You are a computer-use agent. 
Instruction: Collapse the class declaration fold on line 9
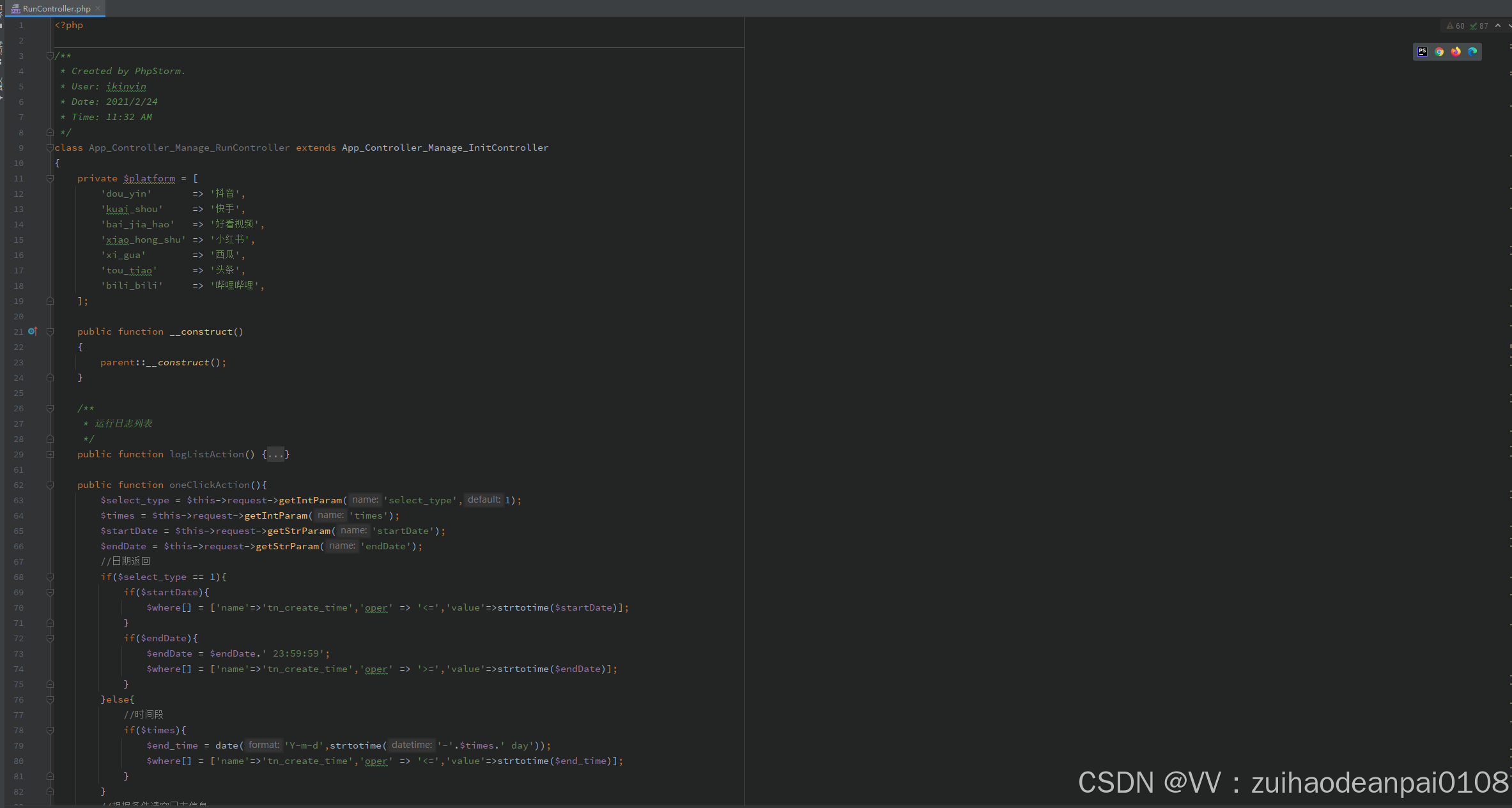[50, 148]
